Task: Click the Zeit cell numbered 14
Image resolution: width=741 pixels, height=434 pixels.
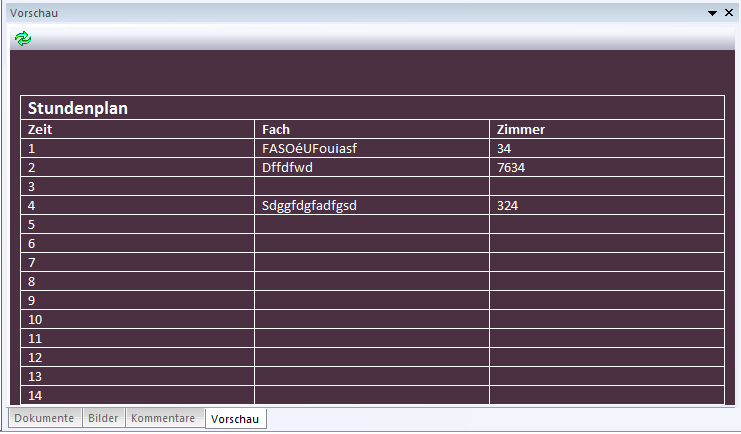Action: click(35, 395)
